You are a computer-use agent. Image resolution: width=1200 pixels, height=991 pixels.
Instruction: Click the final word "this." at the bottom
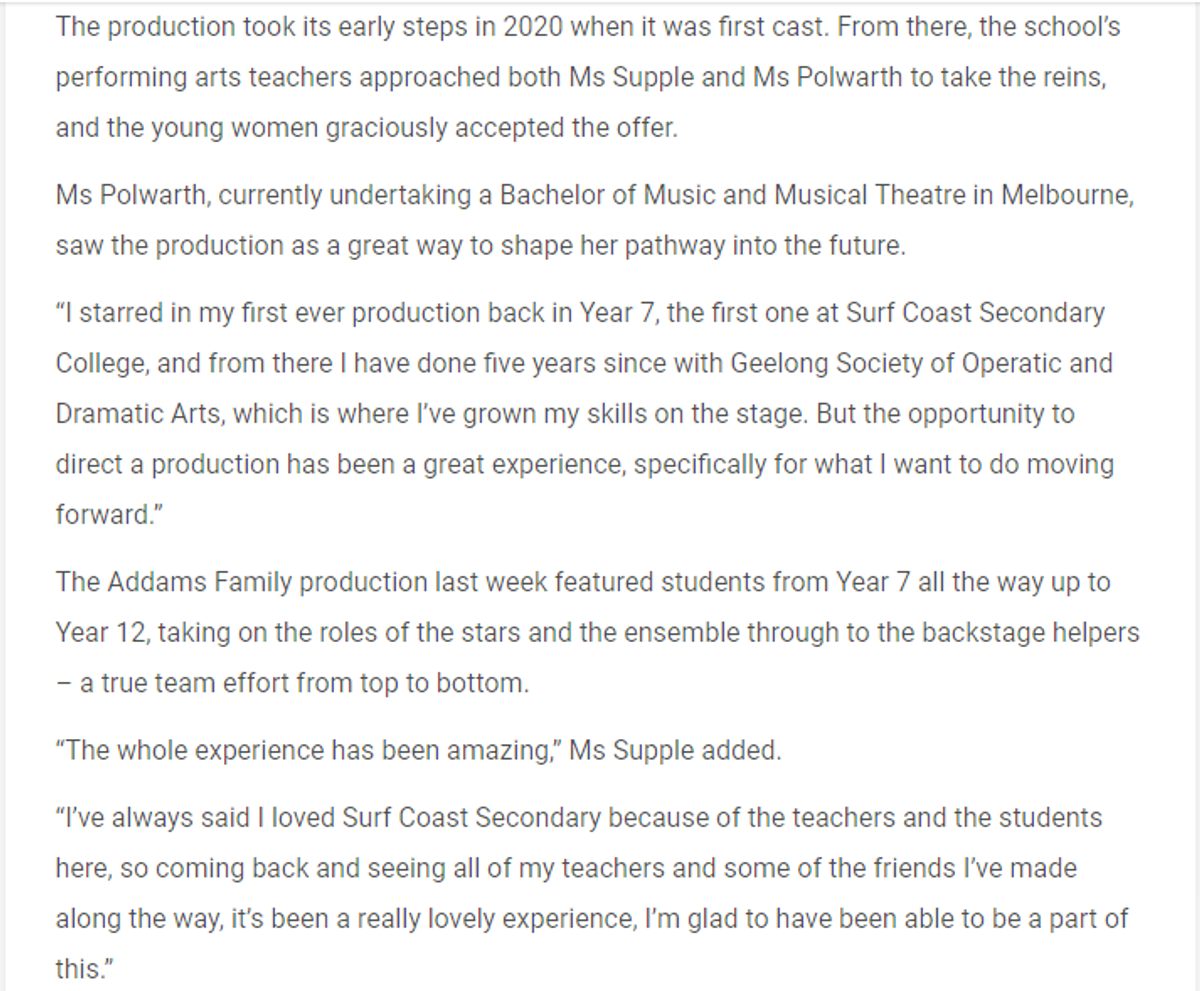pyautogui.click(x=83, y=970)
